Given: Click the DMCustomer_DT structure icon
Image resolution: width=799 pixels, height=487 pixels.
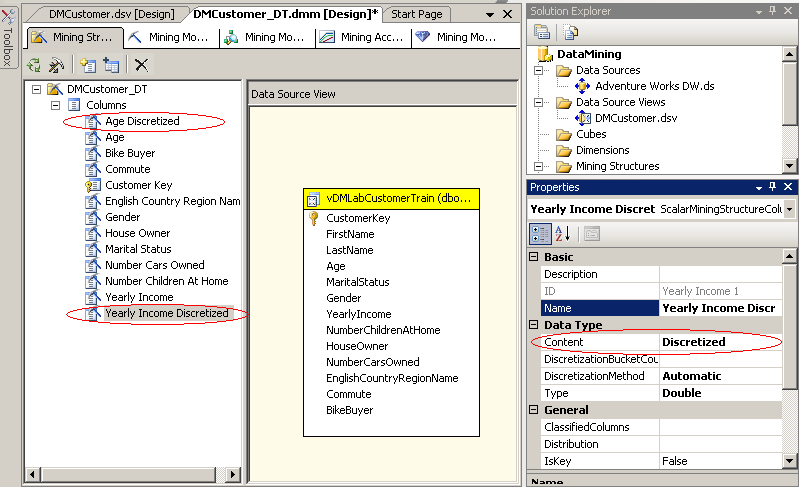Looking at the screenshot, I should click(x=55, y=89).
